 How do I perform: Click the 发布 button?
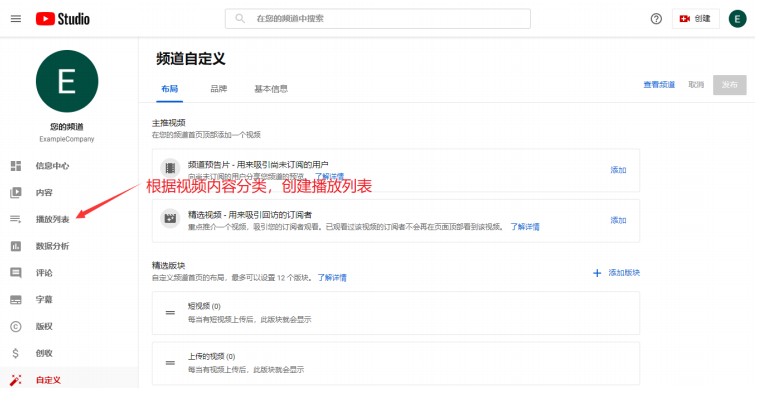click(730, 85)
